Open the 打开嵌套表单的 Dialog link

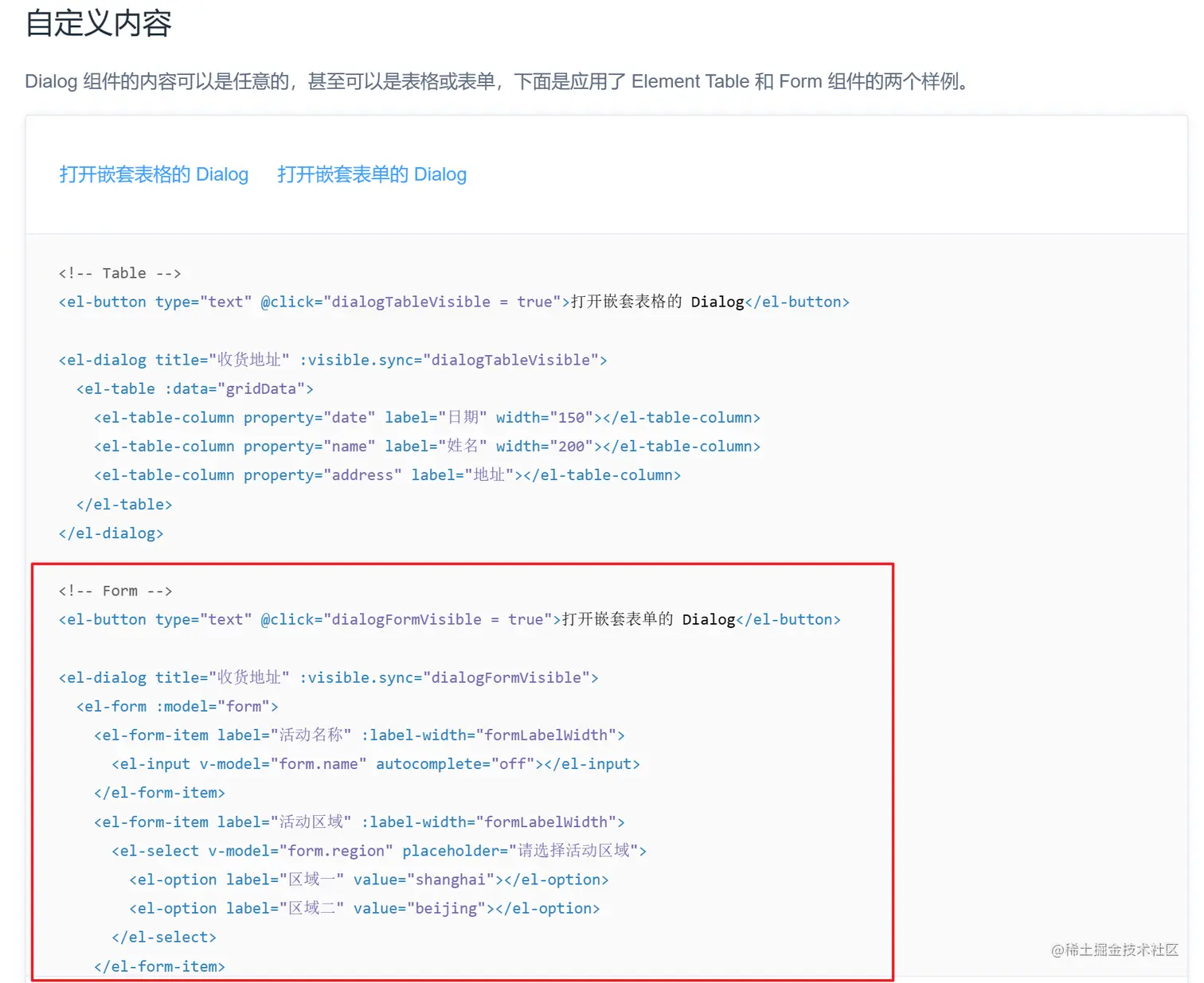point(372,174)
